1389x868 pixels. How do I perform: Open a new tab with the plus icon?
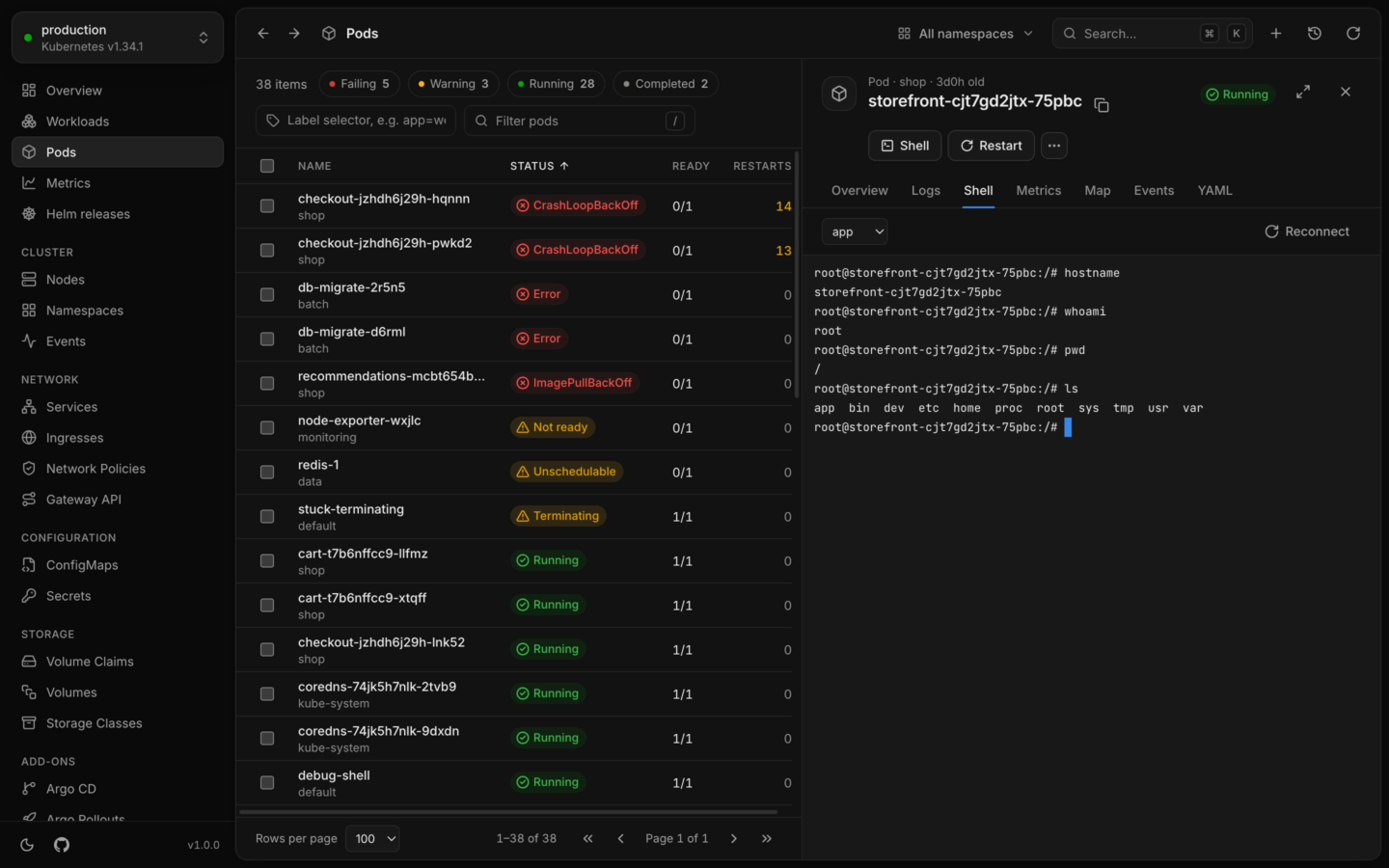[x=1276, y=33]
